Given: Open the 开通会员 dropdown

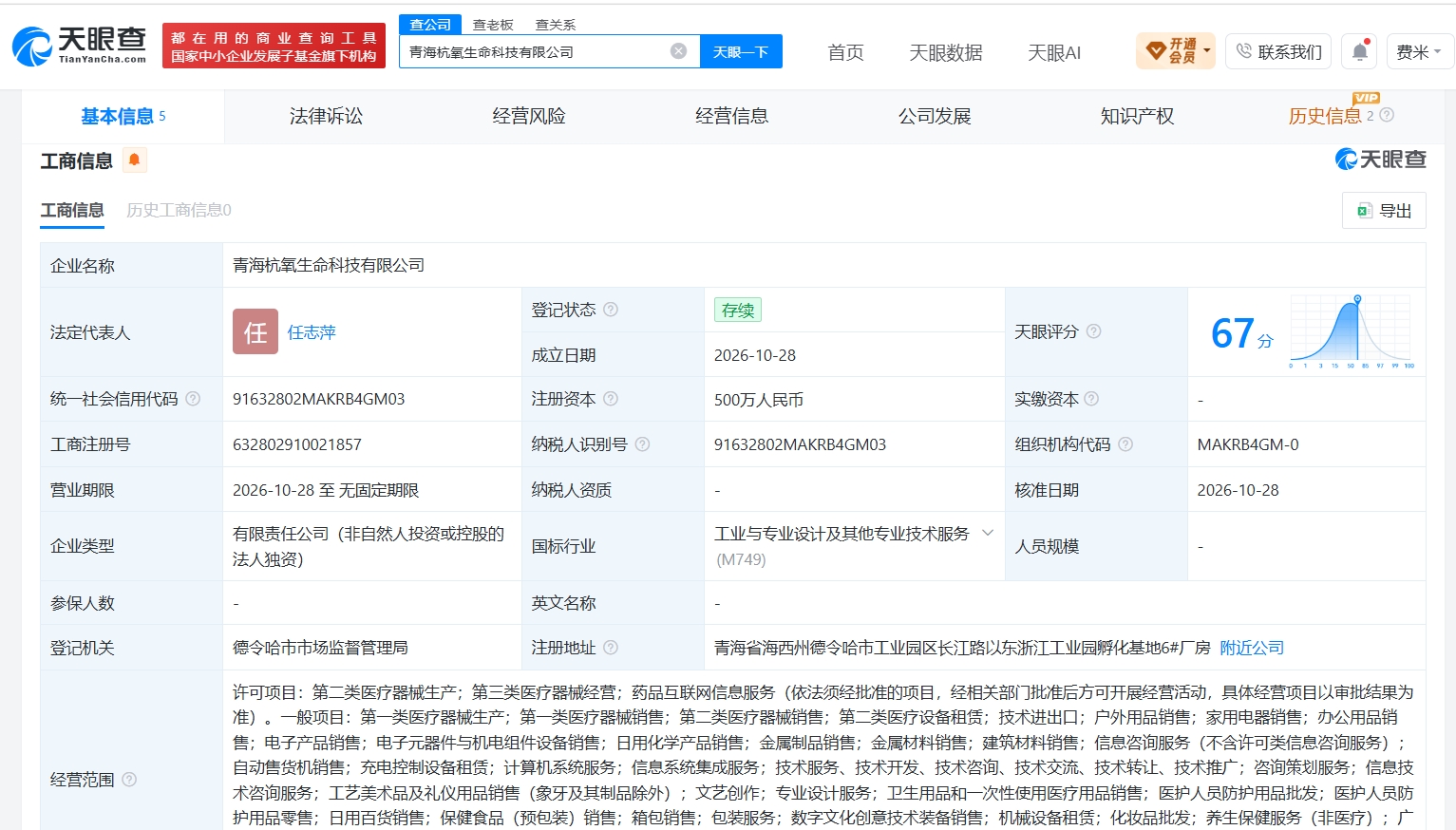Looking at the screenshot, I should pyautogui.click(x=1175, y=50).
